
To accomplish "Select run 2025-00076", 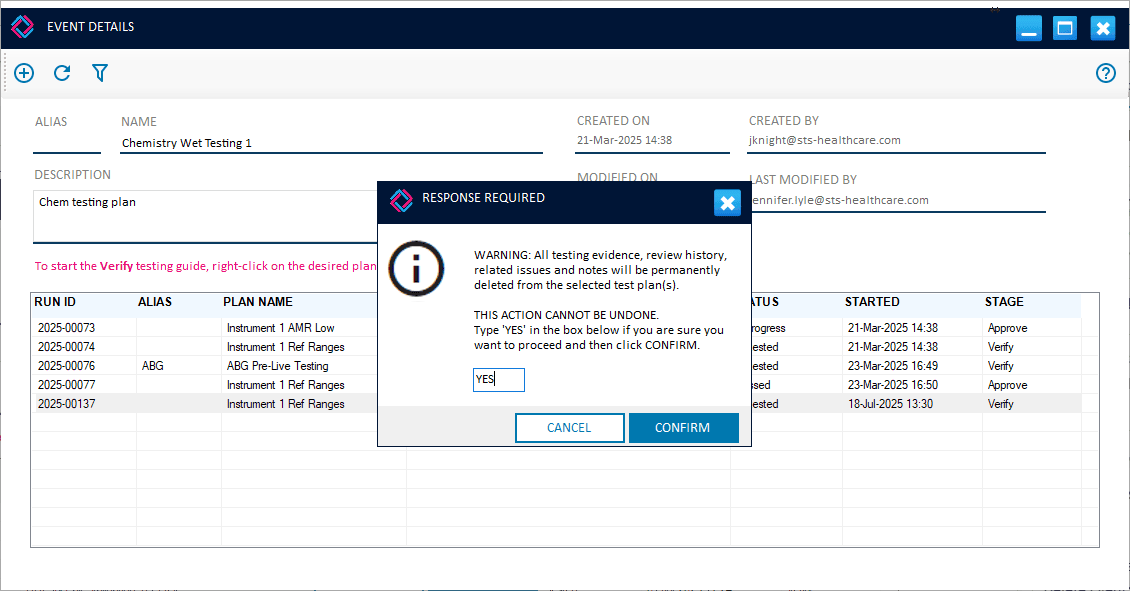I will pos(66,366).
